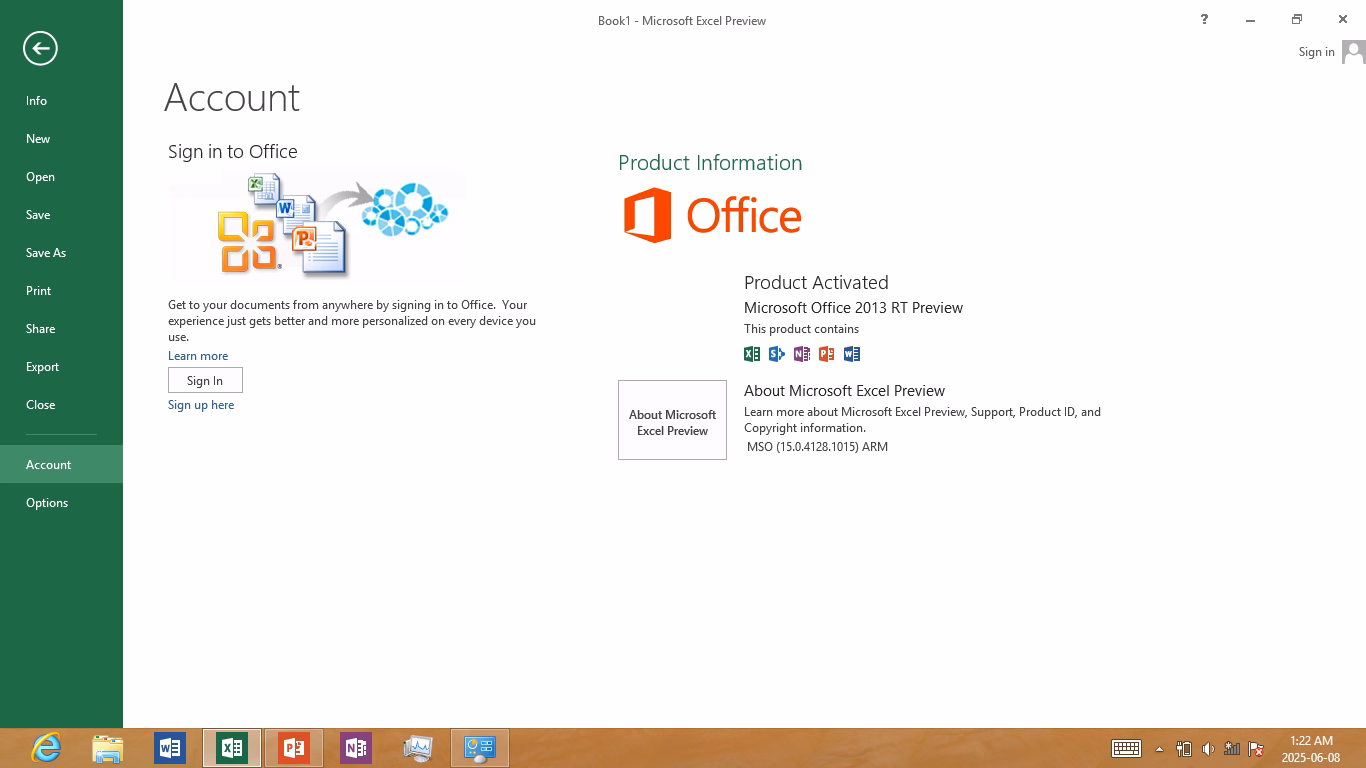Click the OneNote icon under product contains
The height and width of the screenshot is (768, 1366).
(802, 354)
